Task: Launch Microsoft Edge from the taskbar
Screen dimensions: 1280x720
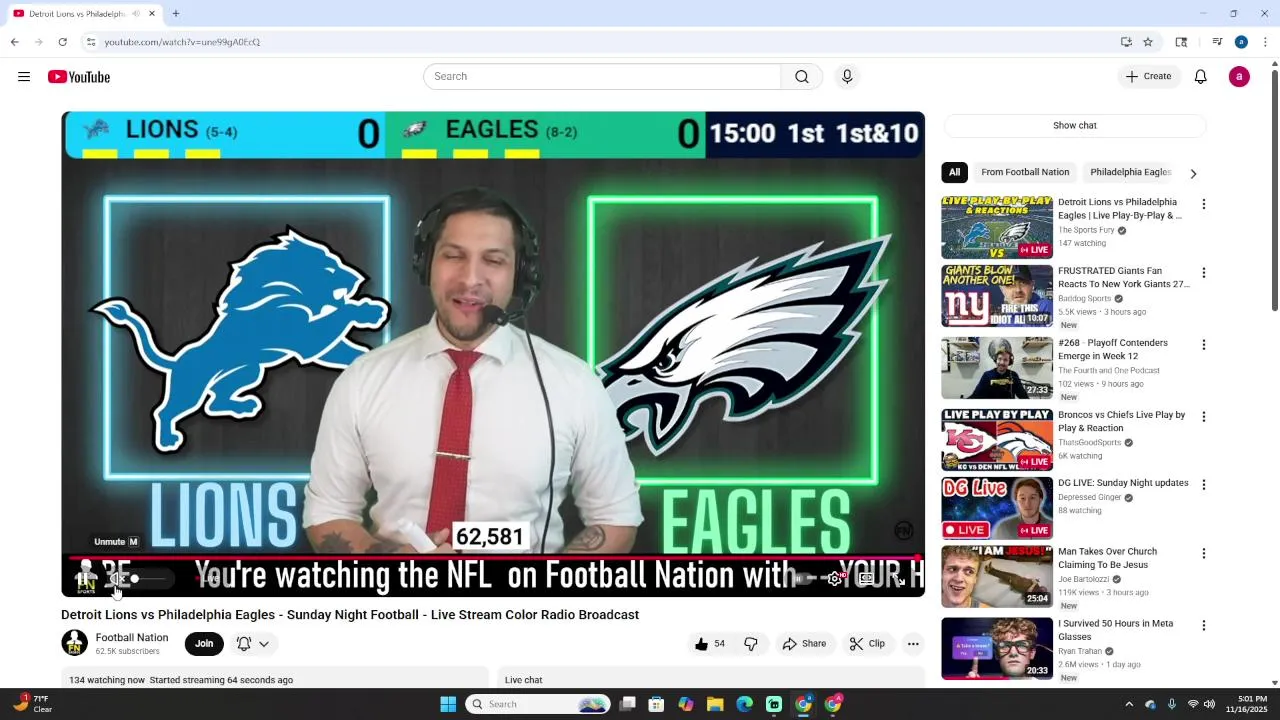Action: click(x=744, y=704)
